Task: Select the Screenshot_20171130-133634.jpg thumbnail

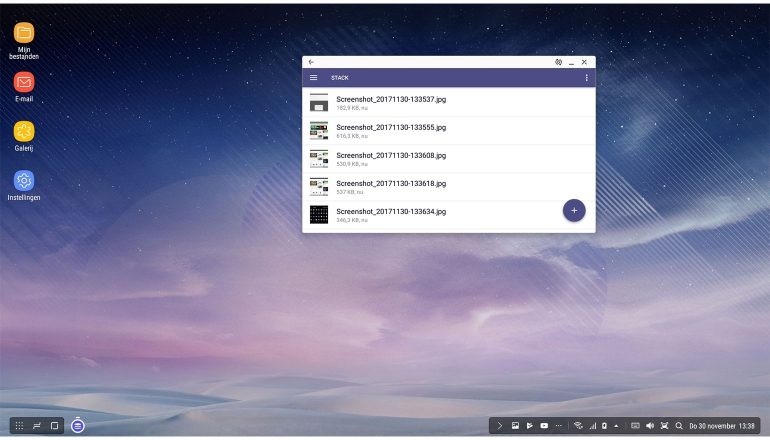Action: [319, 215]
